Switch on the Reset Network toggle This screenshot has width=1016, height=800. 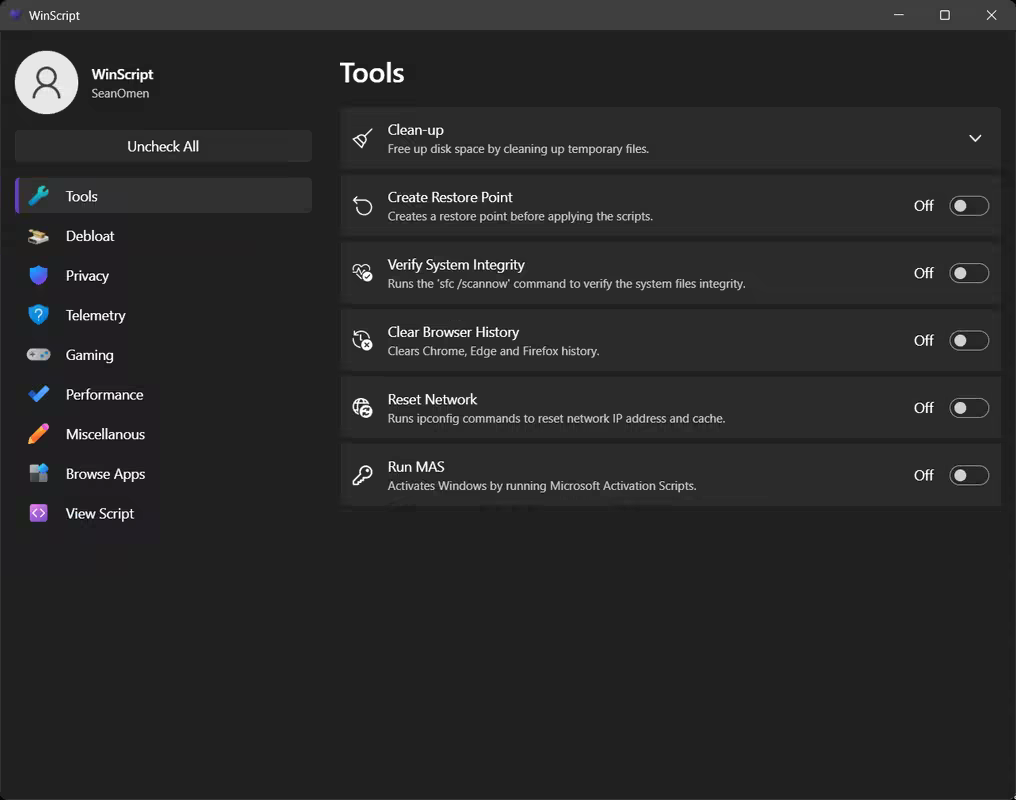(x=969, y=408)
